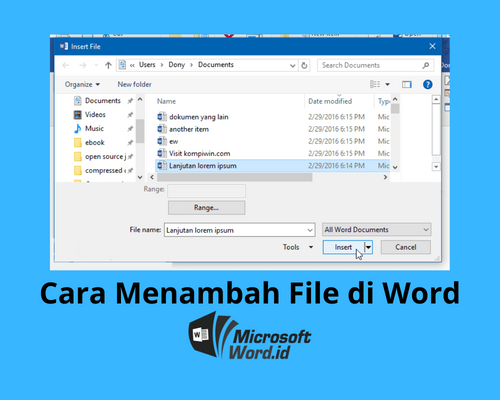Click the Videos film icon
Viewport: 500px width, 400px height.
[78, 115]
